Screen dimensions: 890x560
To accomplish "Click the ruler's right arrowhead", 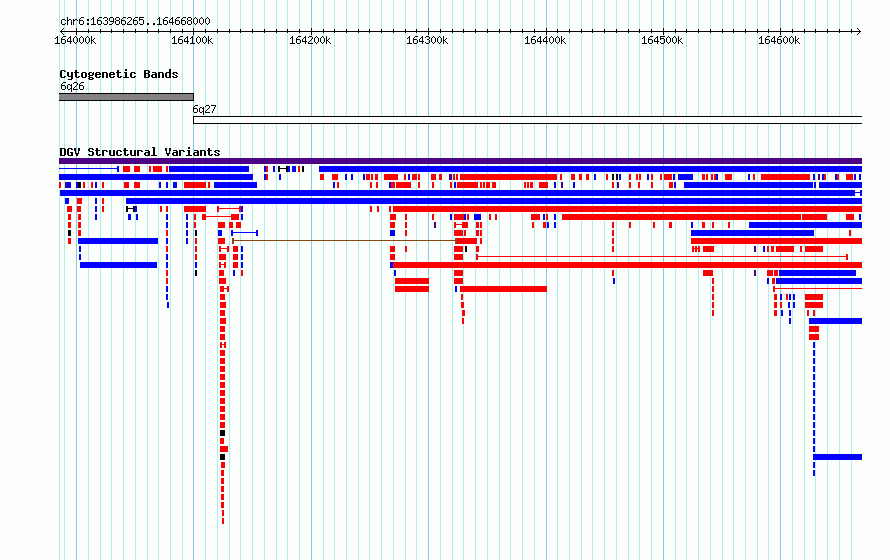I will [859, 31].
